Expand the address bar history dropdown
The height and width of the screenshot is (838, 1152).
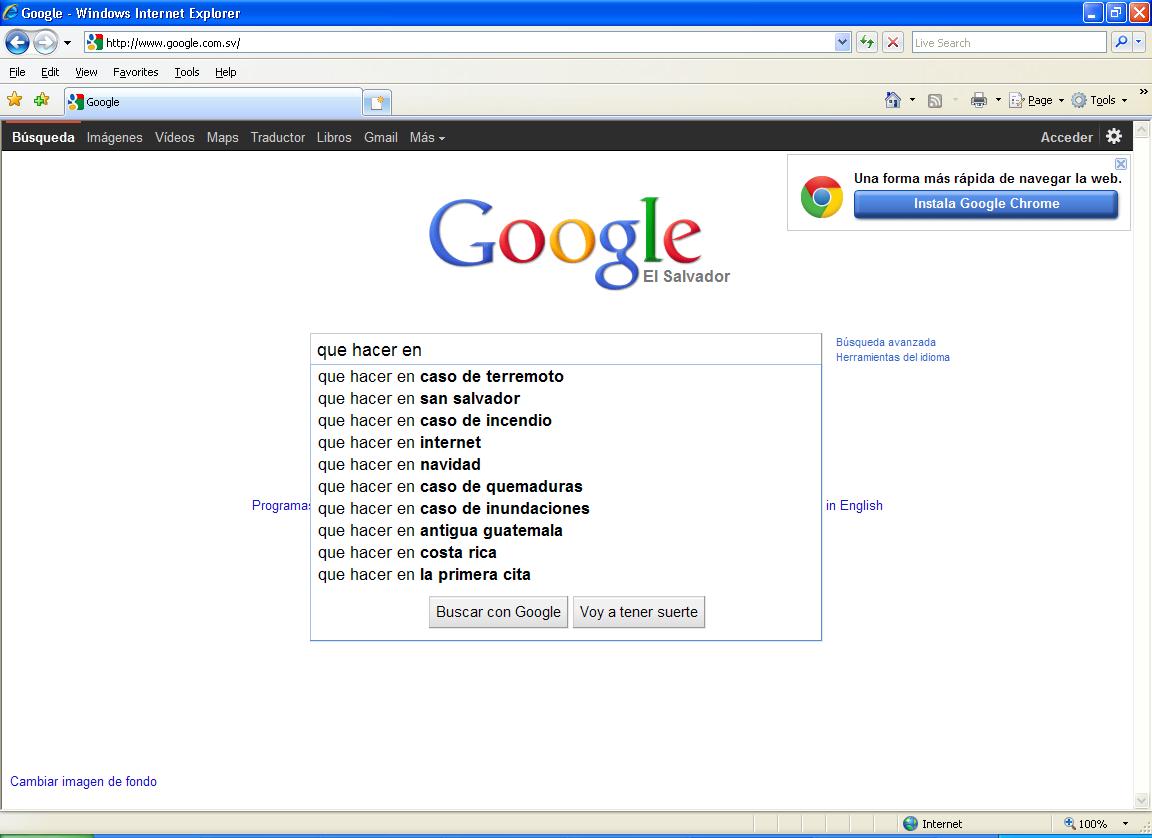[843, 43]
